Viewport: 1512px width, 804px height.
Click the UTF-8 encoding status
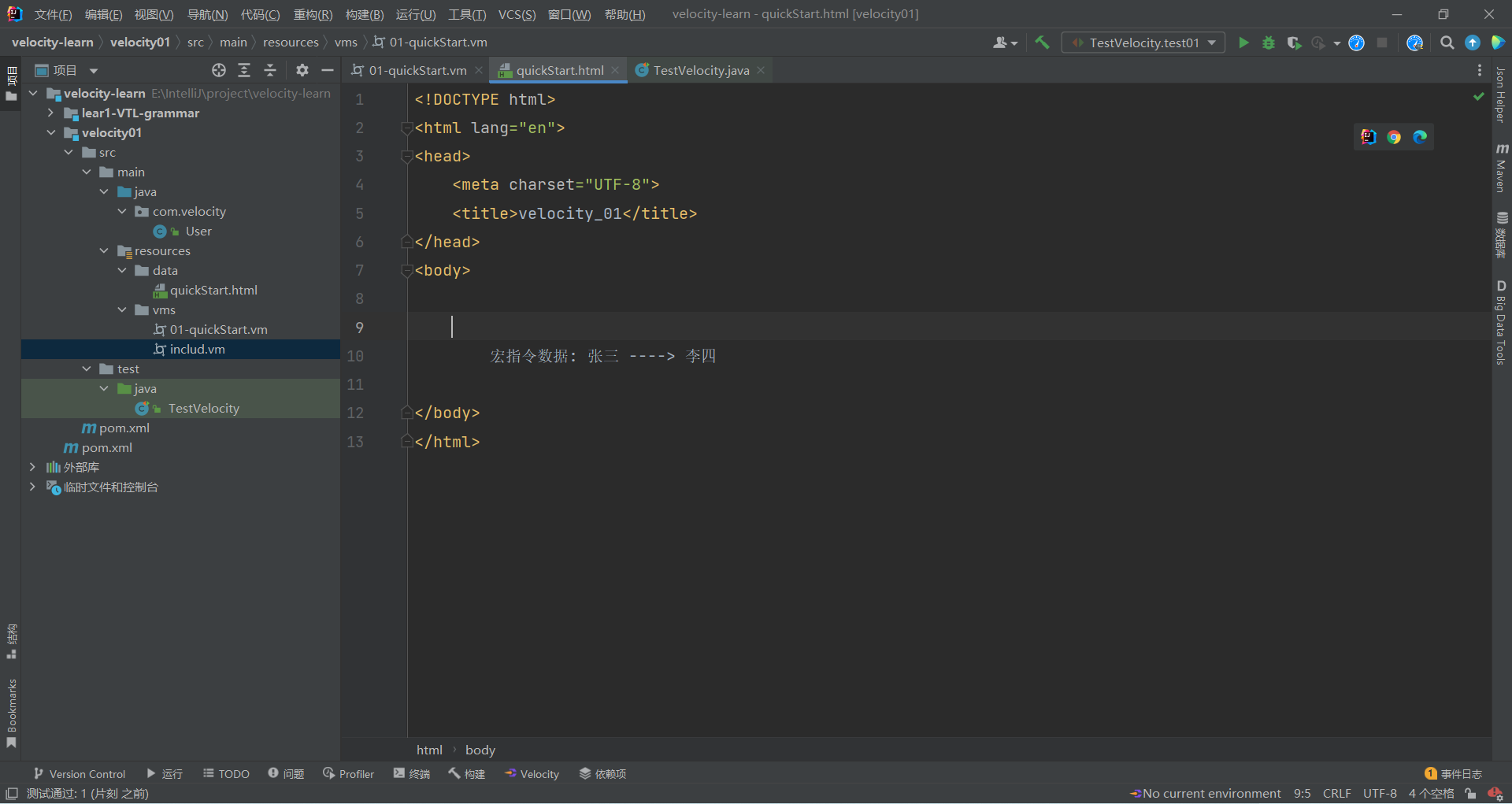click(x=1380, y=794)
